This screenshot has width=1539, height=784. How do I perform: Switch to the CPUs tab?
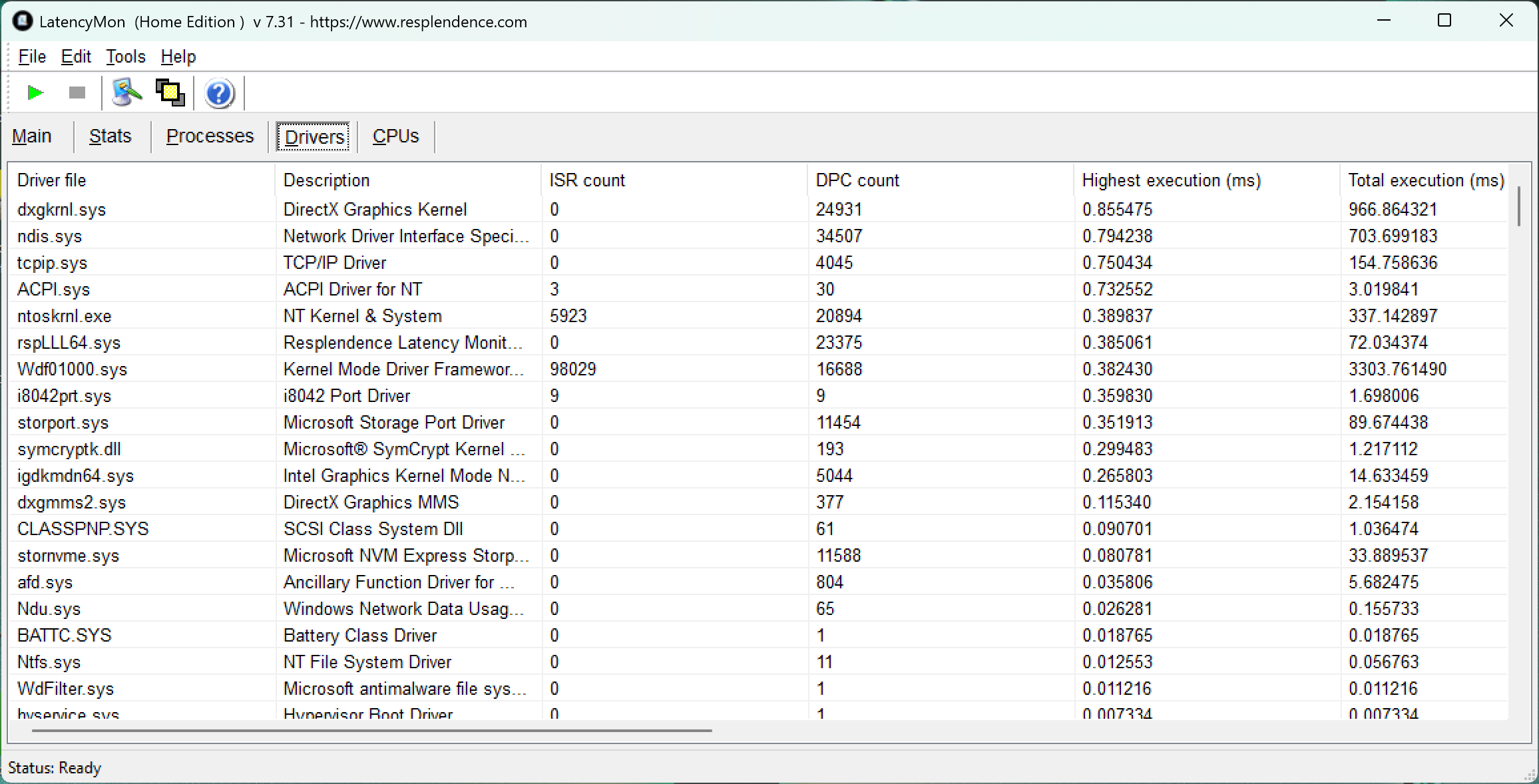pos(395,136)
